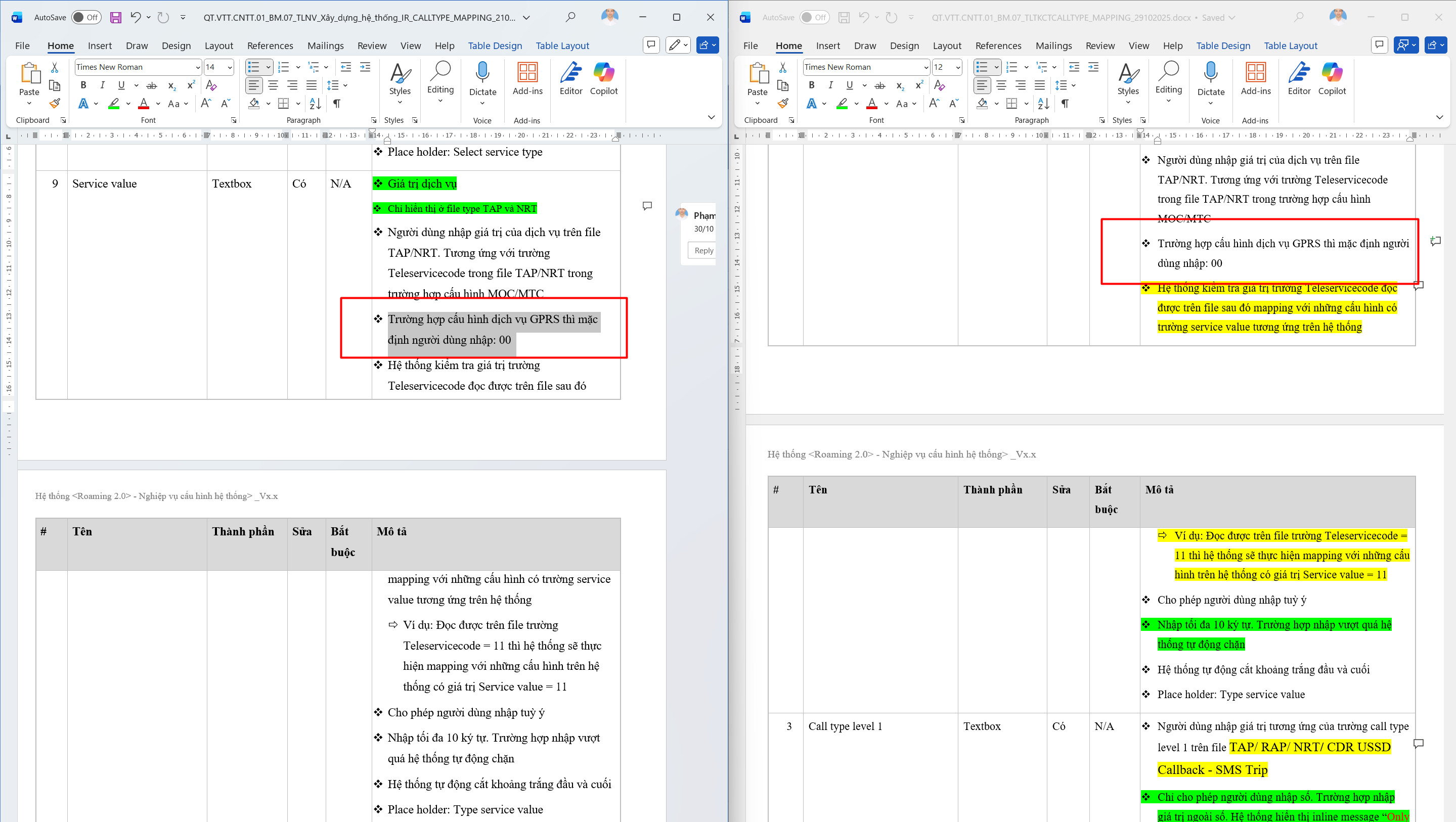Collapse ribbon chevron in left window
This screenshot has height=822, width=1456.
point(711,117)
